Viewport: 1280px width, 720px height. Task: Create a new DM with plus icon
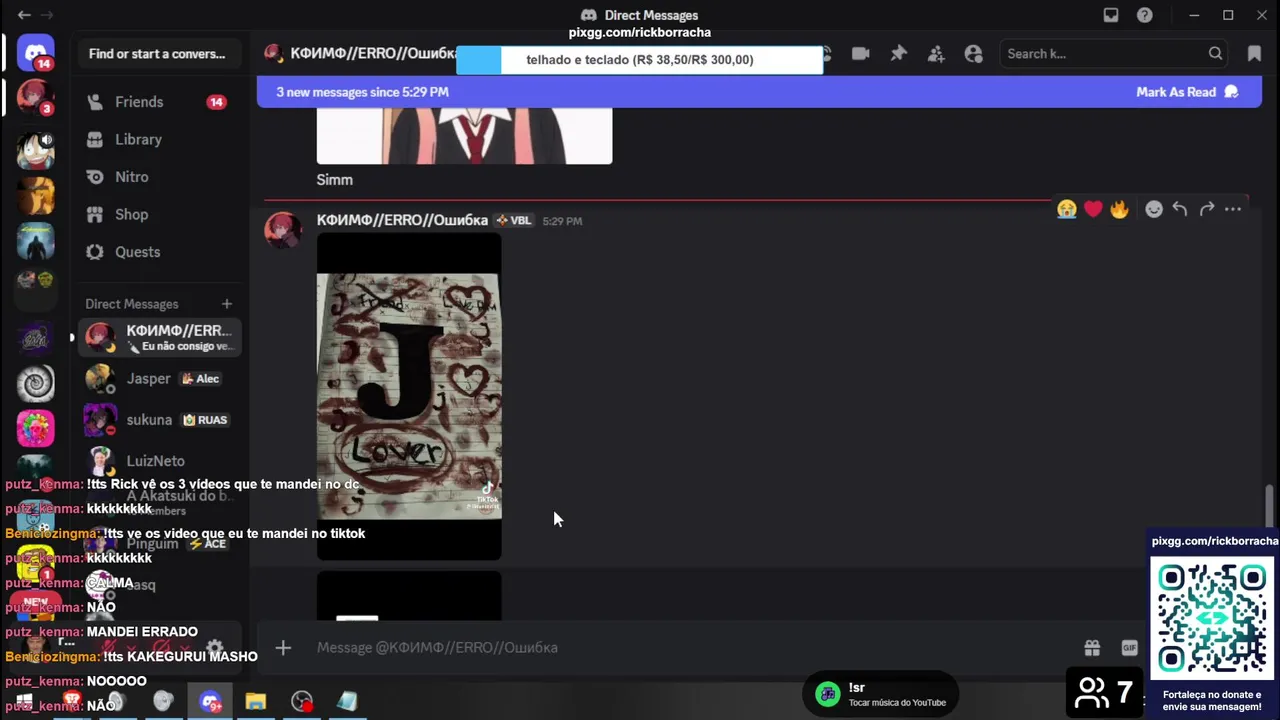tap(227, 304)
